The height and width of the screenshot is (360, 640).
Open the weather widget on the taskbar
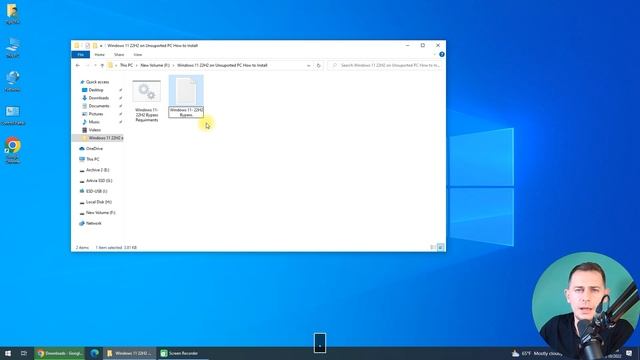click(x=536, y=353)
